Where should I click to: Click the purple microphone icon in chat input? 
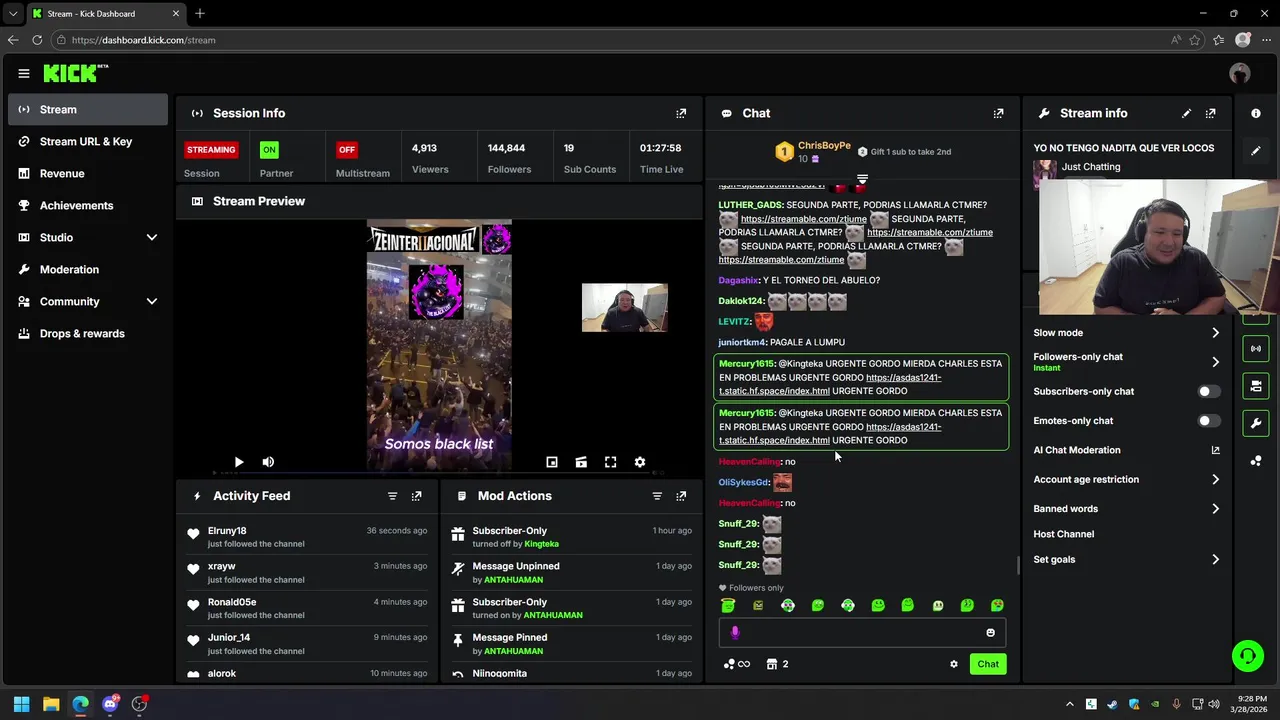click(735, 632)
